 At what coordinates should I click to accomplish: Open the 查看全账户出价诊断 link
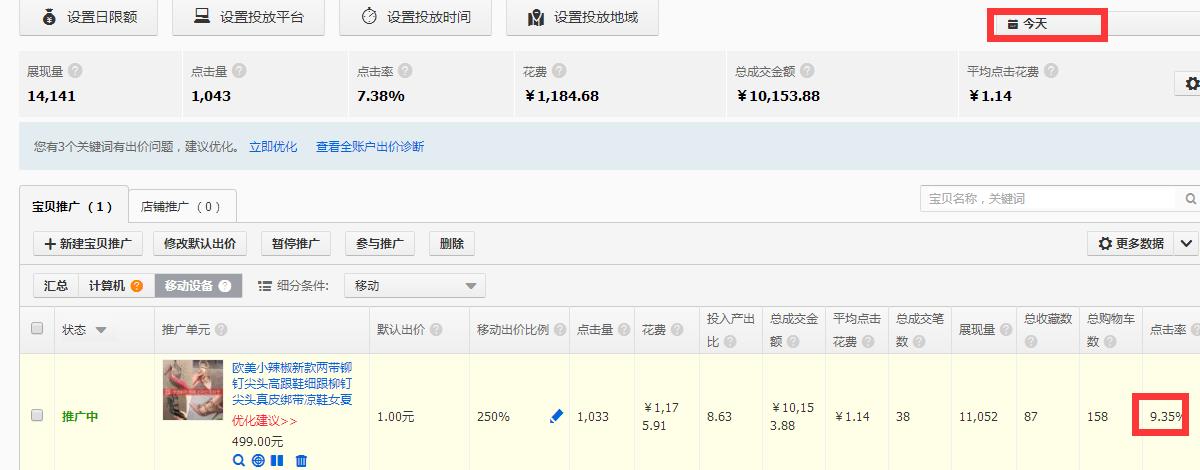(x=370, y=147)
